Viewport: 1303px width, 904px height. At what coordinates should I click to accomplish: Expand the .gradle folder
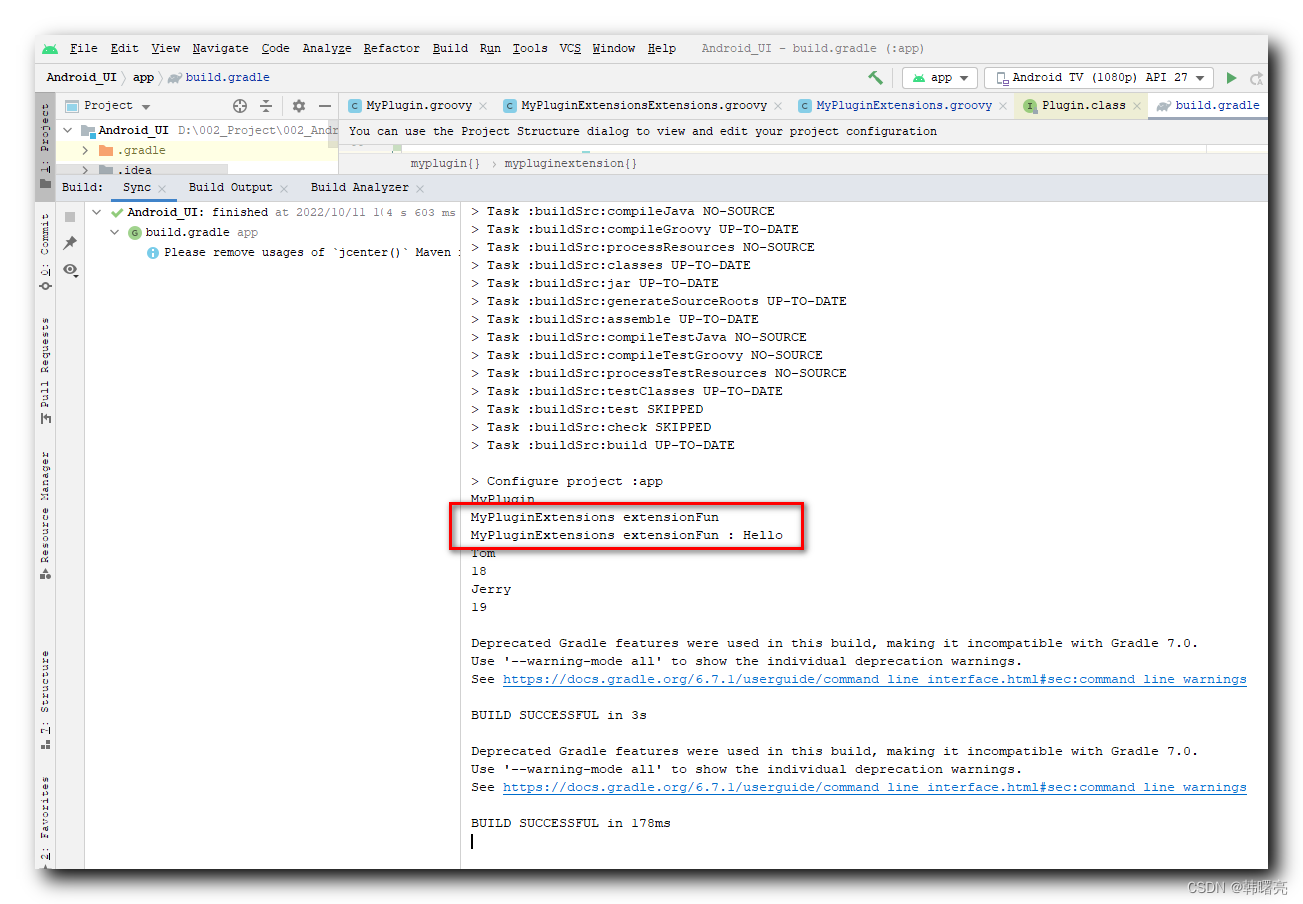point(85,150)
